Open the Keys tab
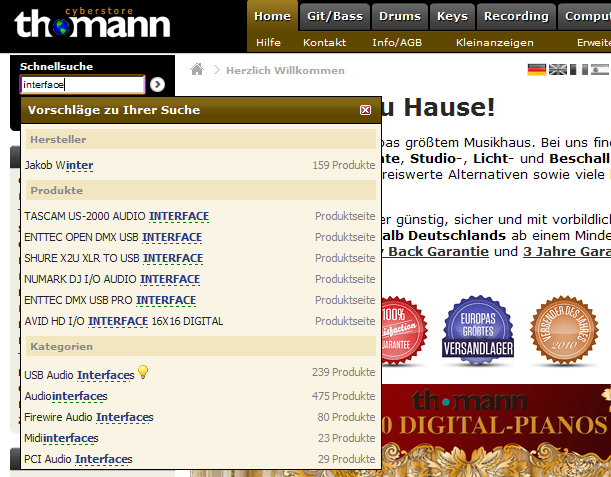 point(452,16)
